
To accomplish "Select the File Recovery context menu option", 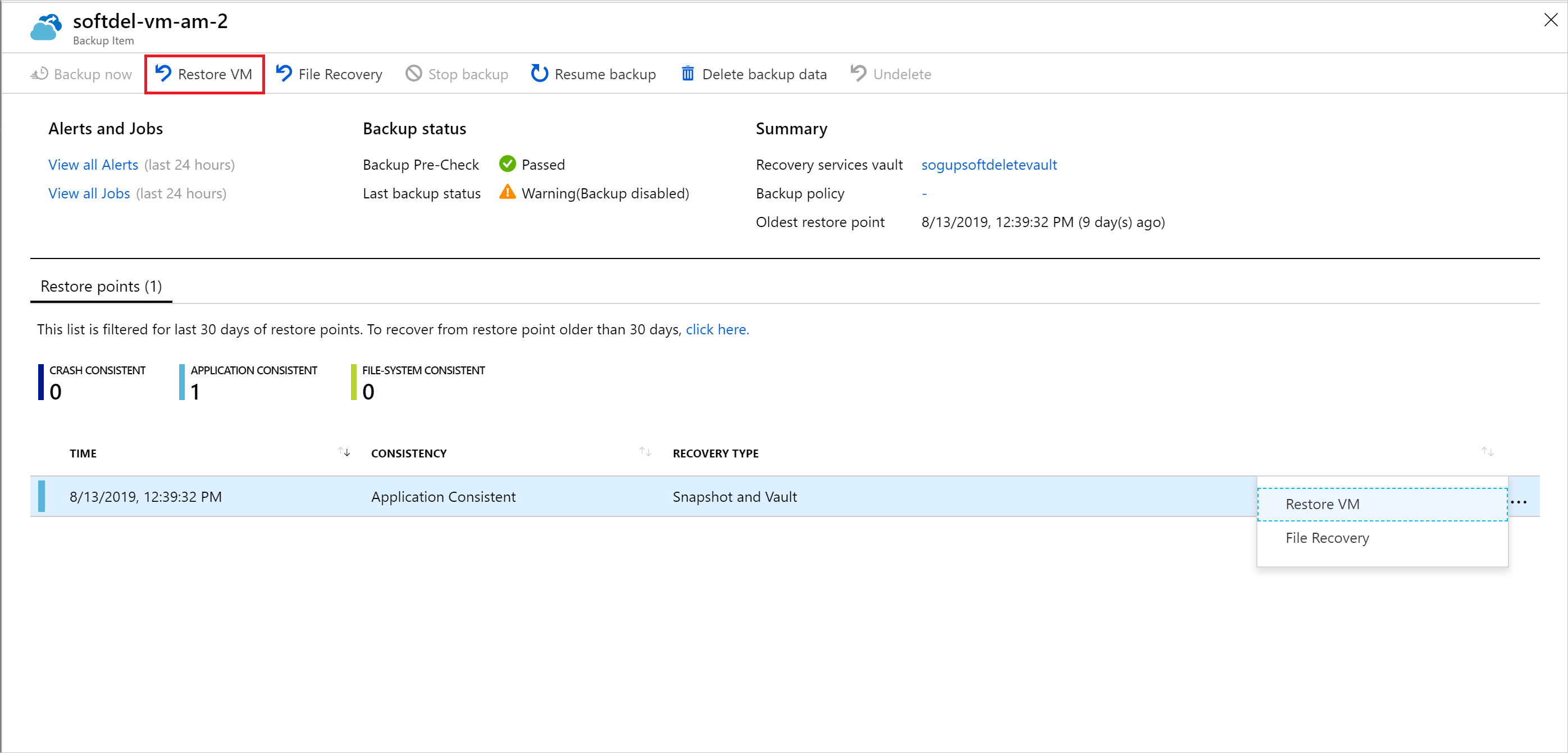I will pos(1328,538).
